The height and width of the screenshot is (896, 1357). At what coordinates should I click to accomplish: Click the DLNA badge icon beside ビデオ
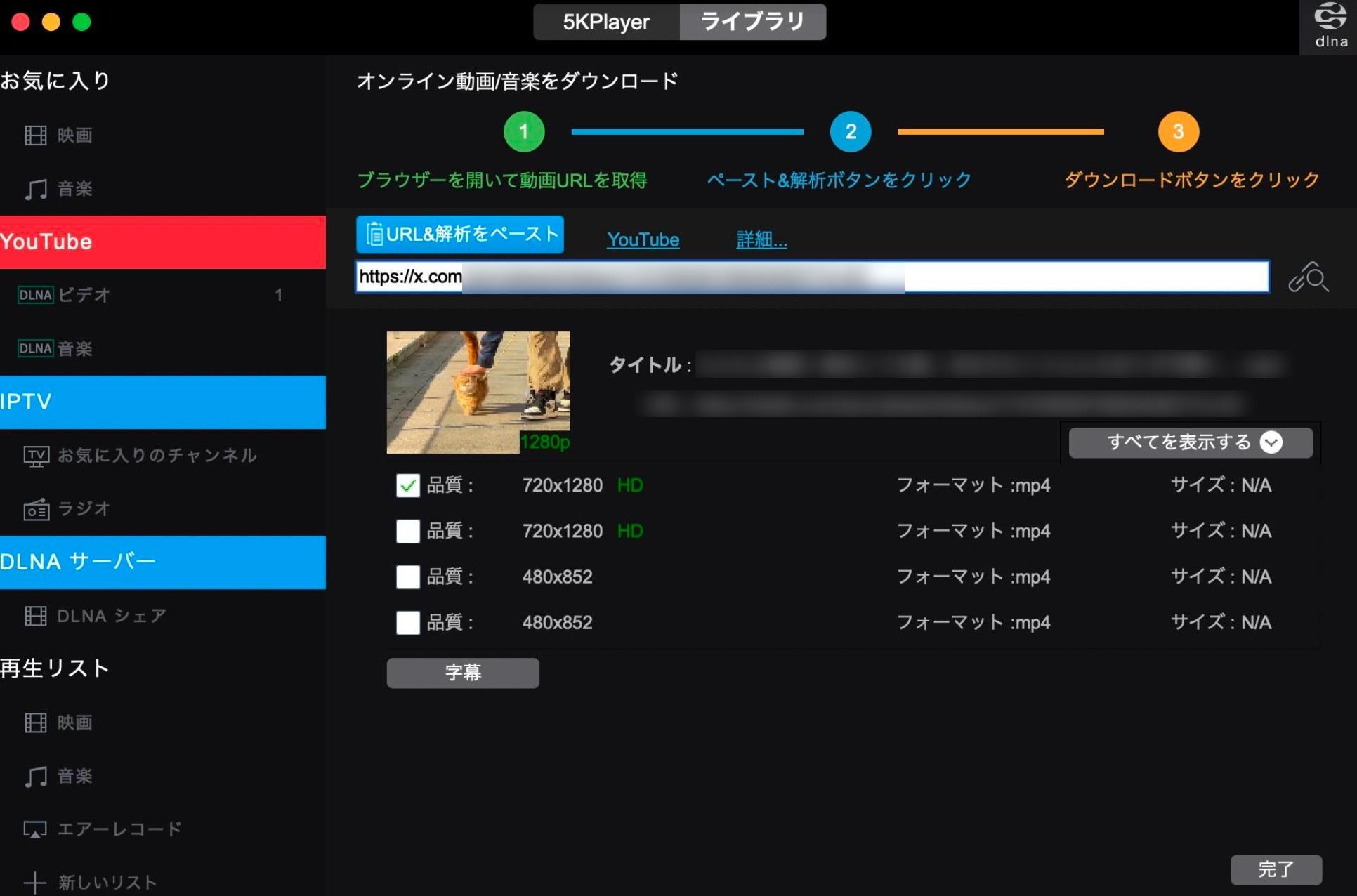35,295
